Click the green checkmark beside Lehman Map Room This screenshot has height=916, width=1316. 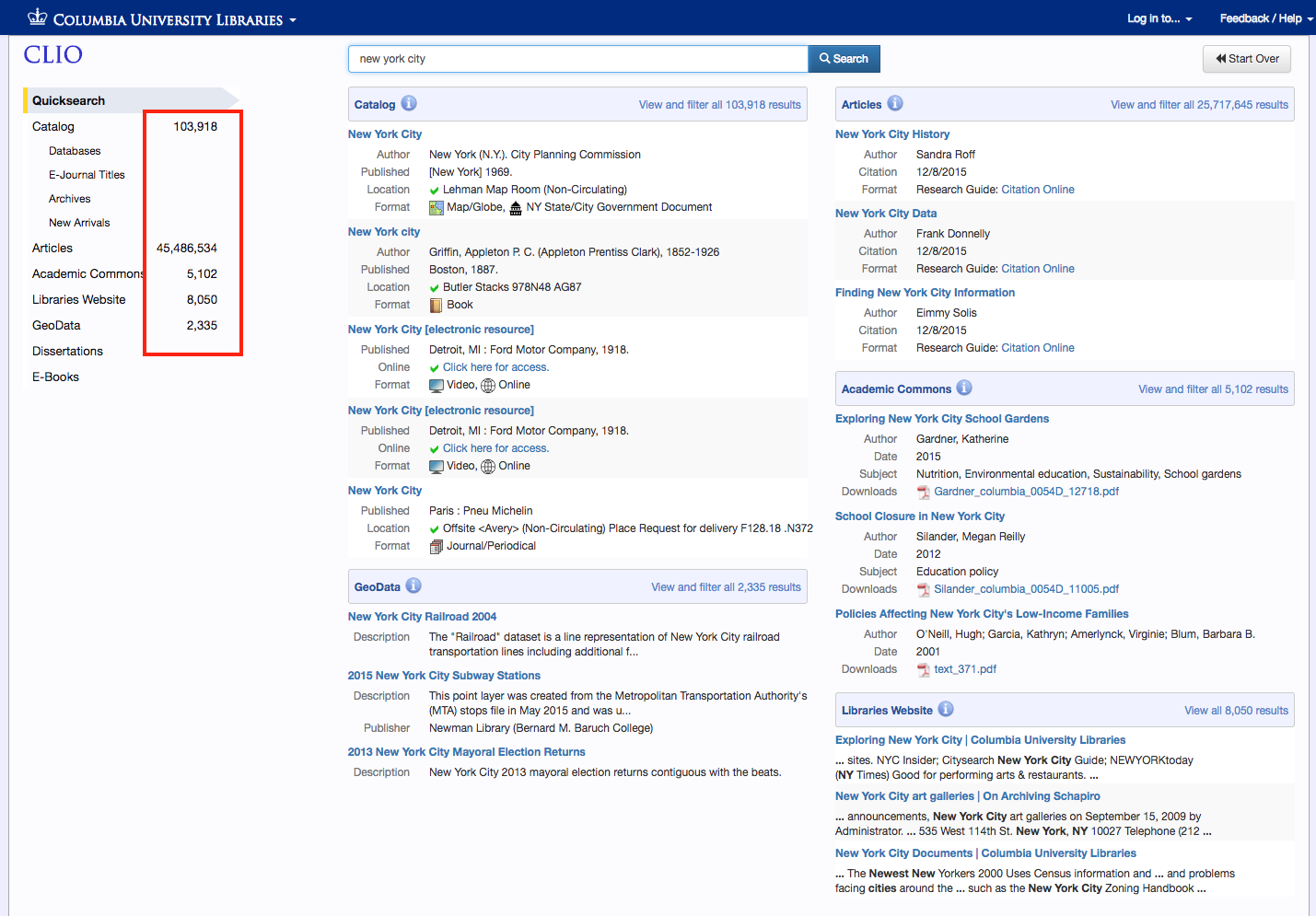[435, 191]
